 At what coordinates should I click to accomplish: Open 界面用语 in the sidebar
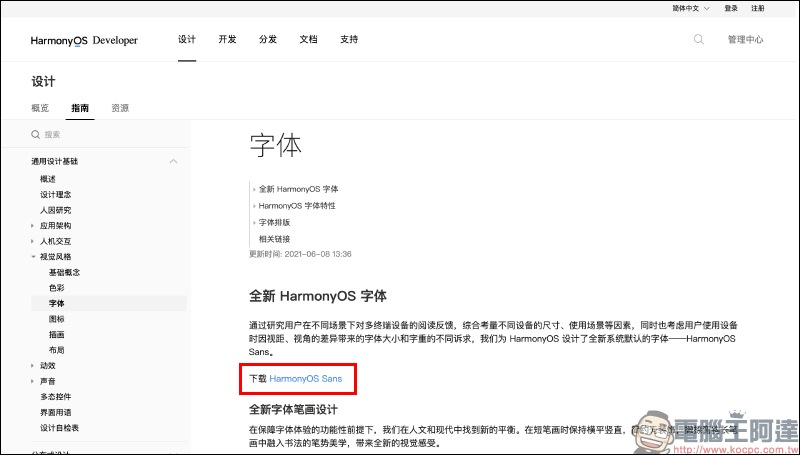click(56, 412)
